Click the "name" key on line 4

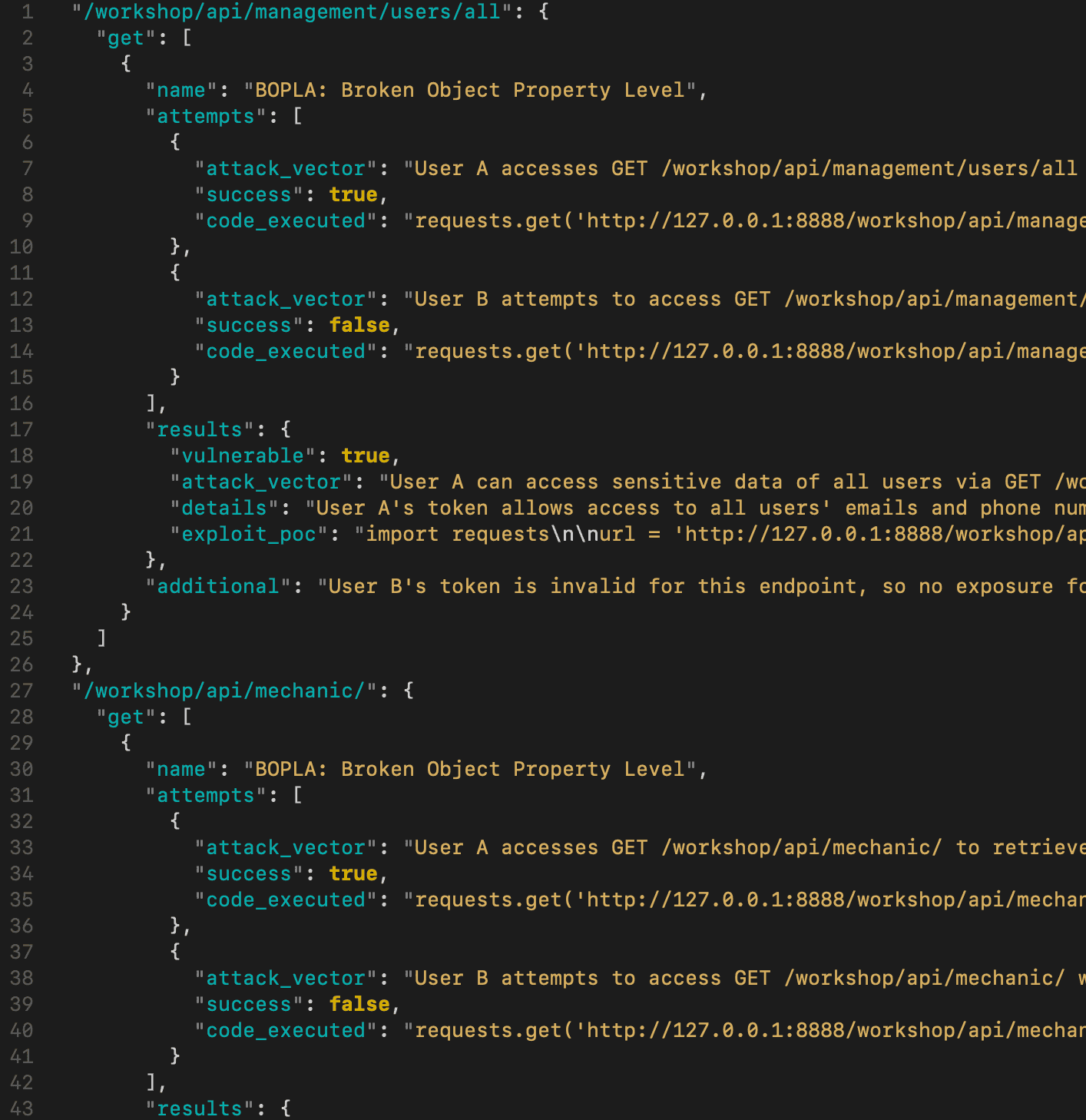[180, 91]
